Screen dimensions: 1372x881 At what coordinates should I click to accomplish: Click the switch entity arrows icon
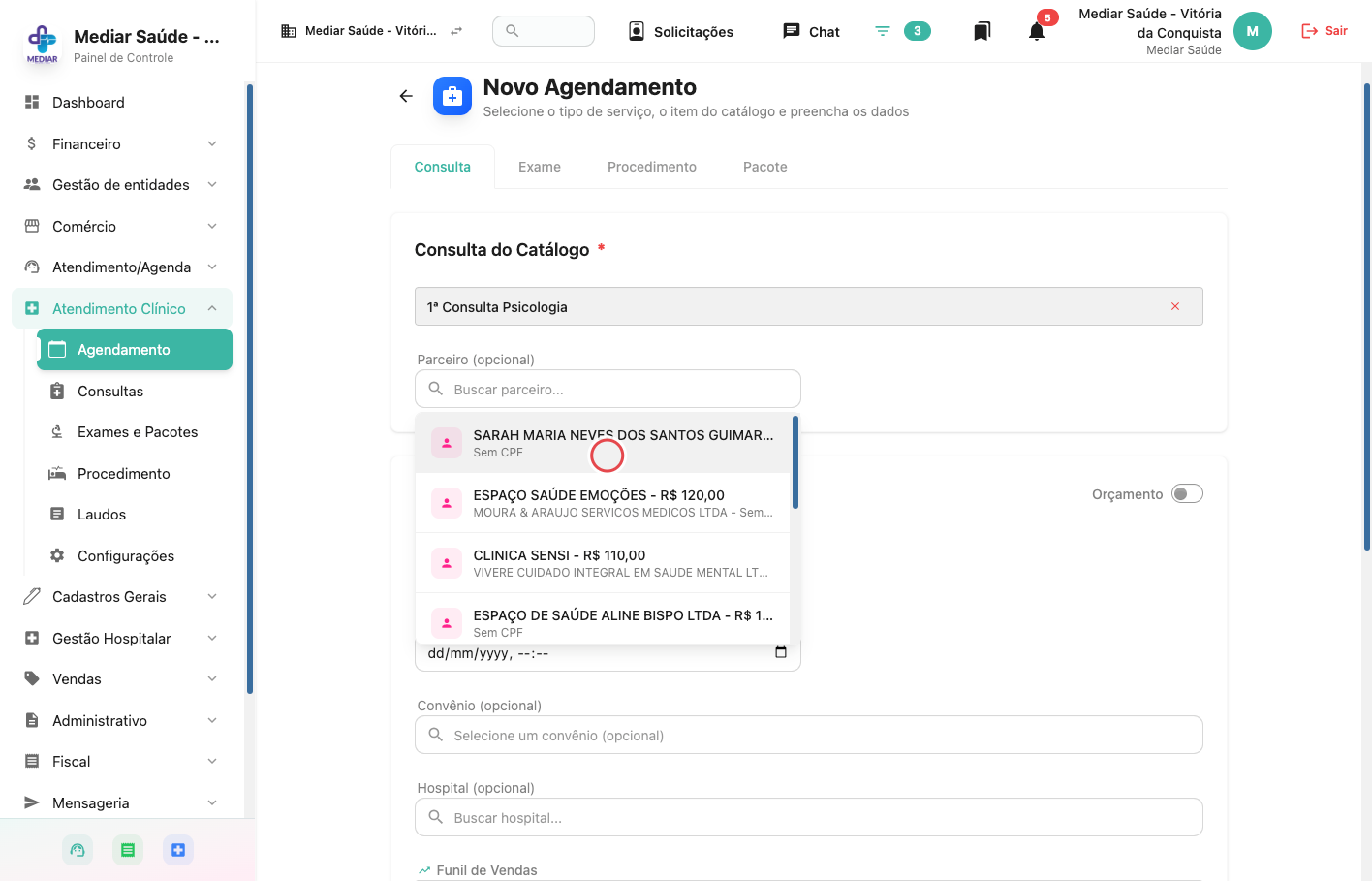456,31
